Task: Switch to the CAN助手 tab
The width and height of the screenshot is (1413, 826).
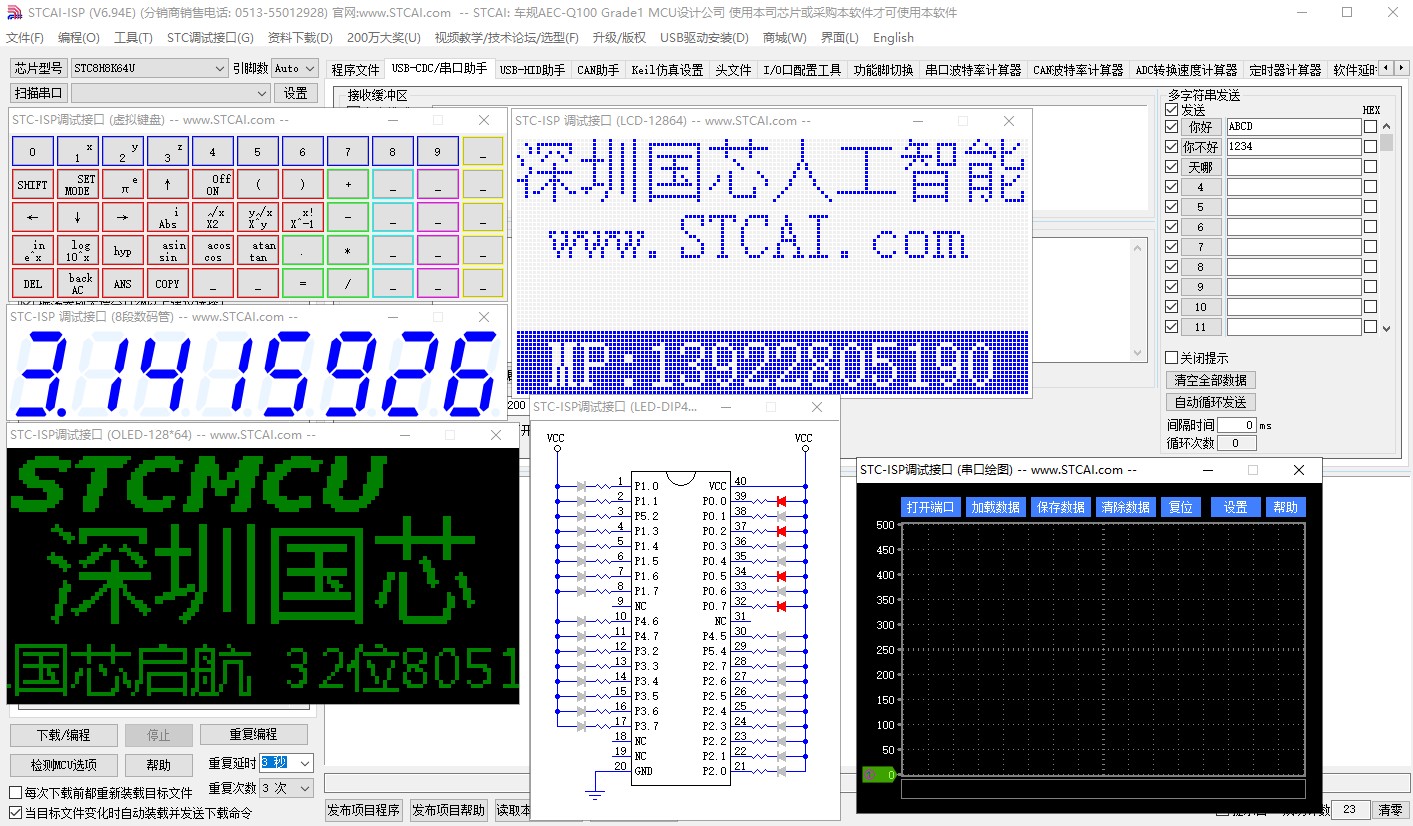Action: (x=598, y=70)
